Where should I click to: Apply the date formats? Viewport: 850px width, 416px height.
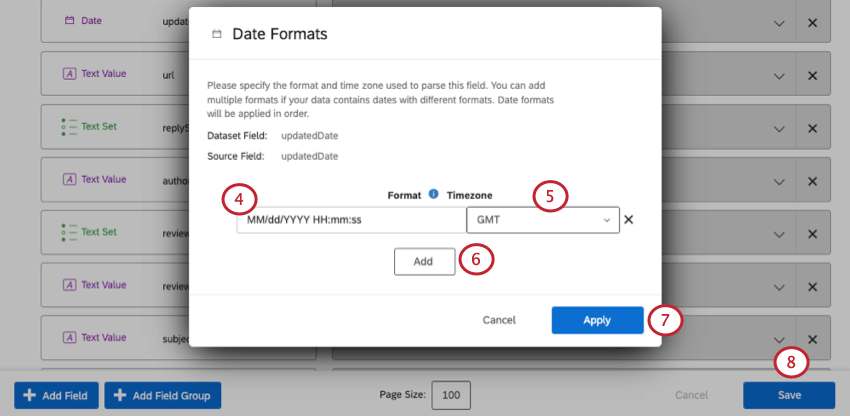point(597,320)
